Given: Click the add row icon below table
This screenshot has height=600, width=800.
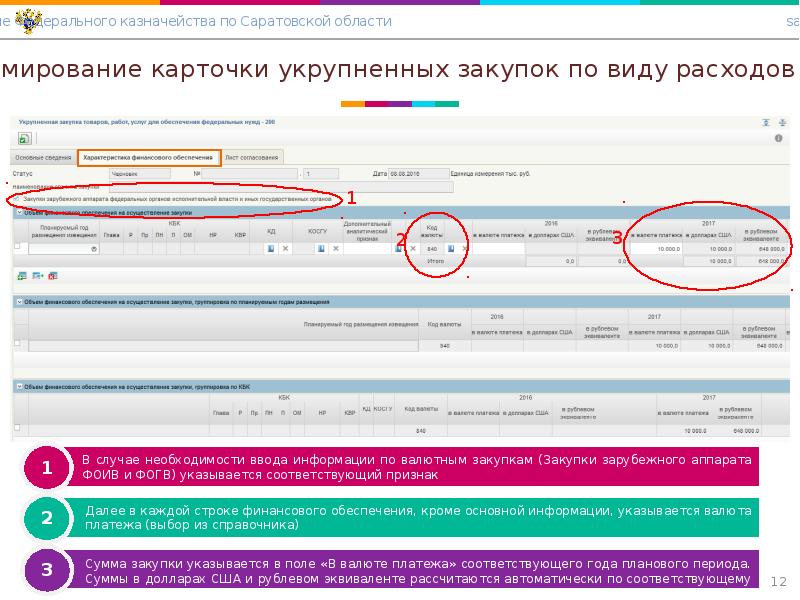Looking at the screenshot, I should click(x=22, y=275).
